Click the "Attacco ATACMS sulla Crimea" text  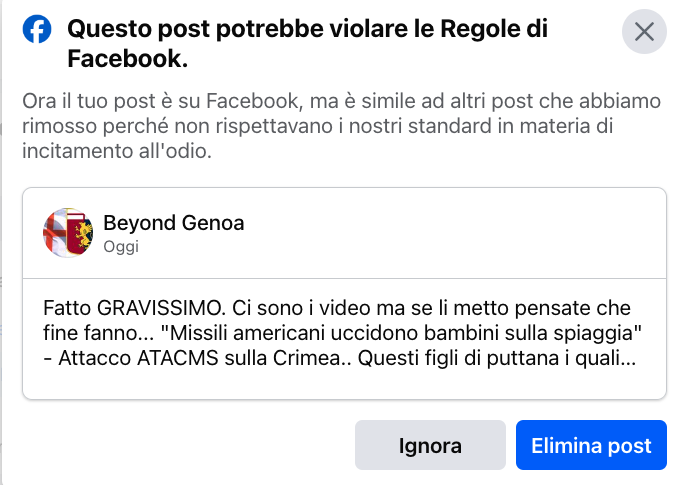[x=199, y=358]
